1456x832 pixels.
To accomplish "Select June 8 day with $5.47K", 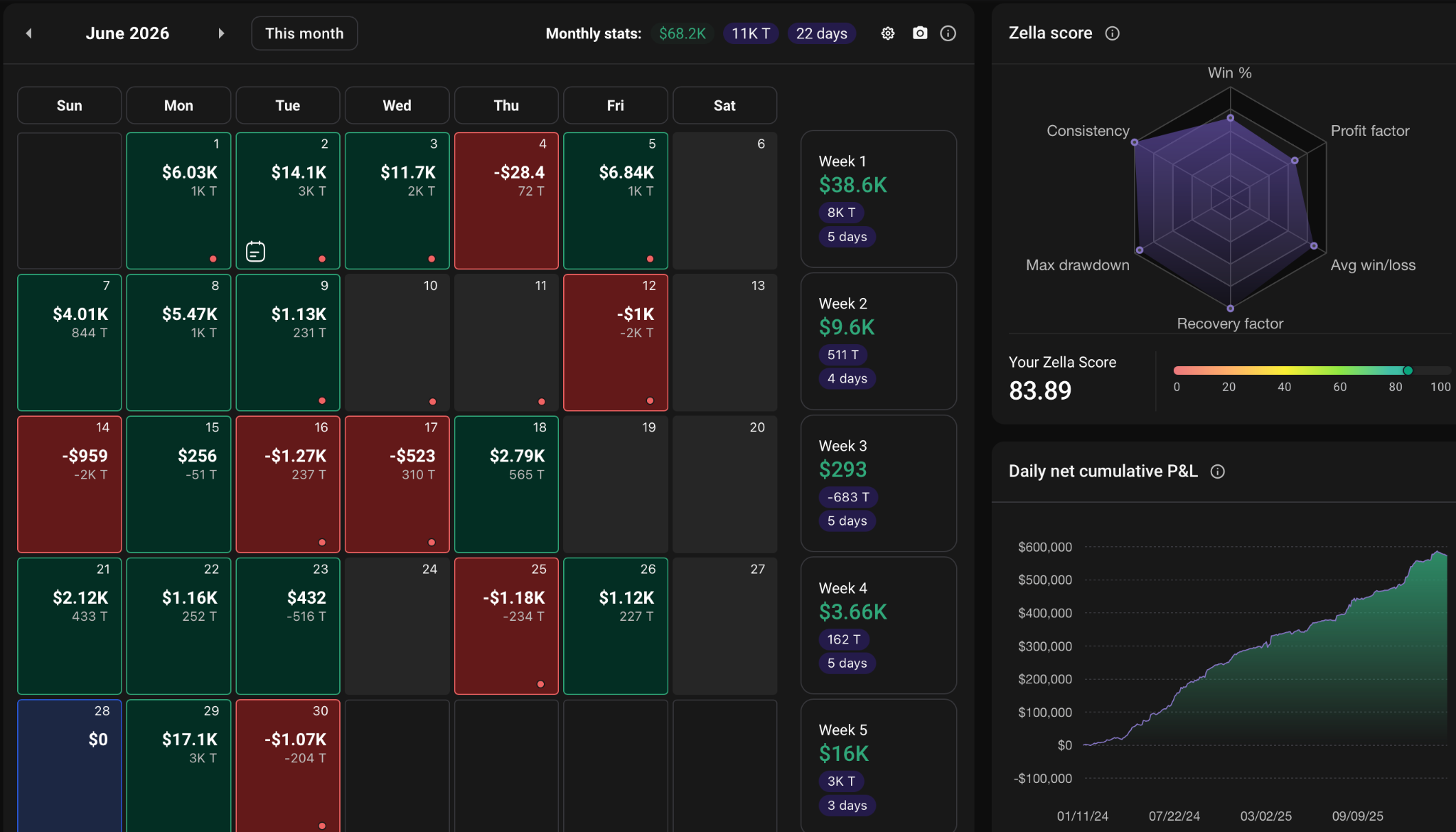I will pyautogui.click(x=178, y=343).
